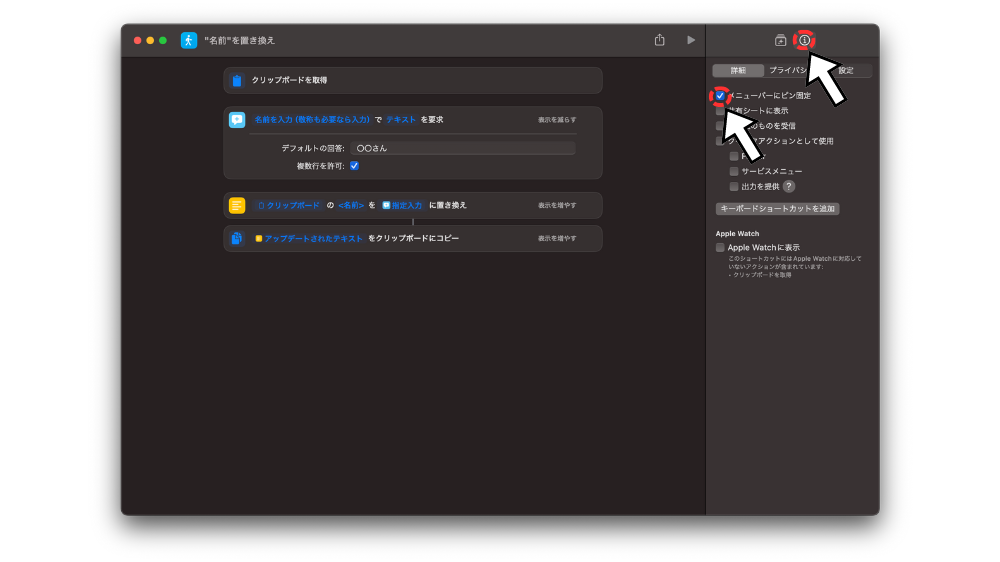This screenshot has height=562, width=1000.
Task: Switch to the 設定 tab
Action: pyautogui.click(x=846, y=70)
